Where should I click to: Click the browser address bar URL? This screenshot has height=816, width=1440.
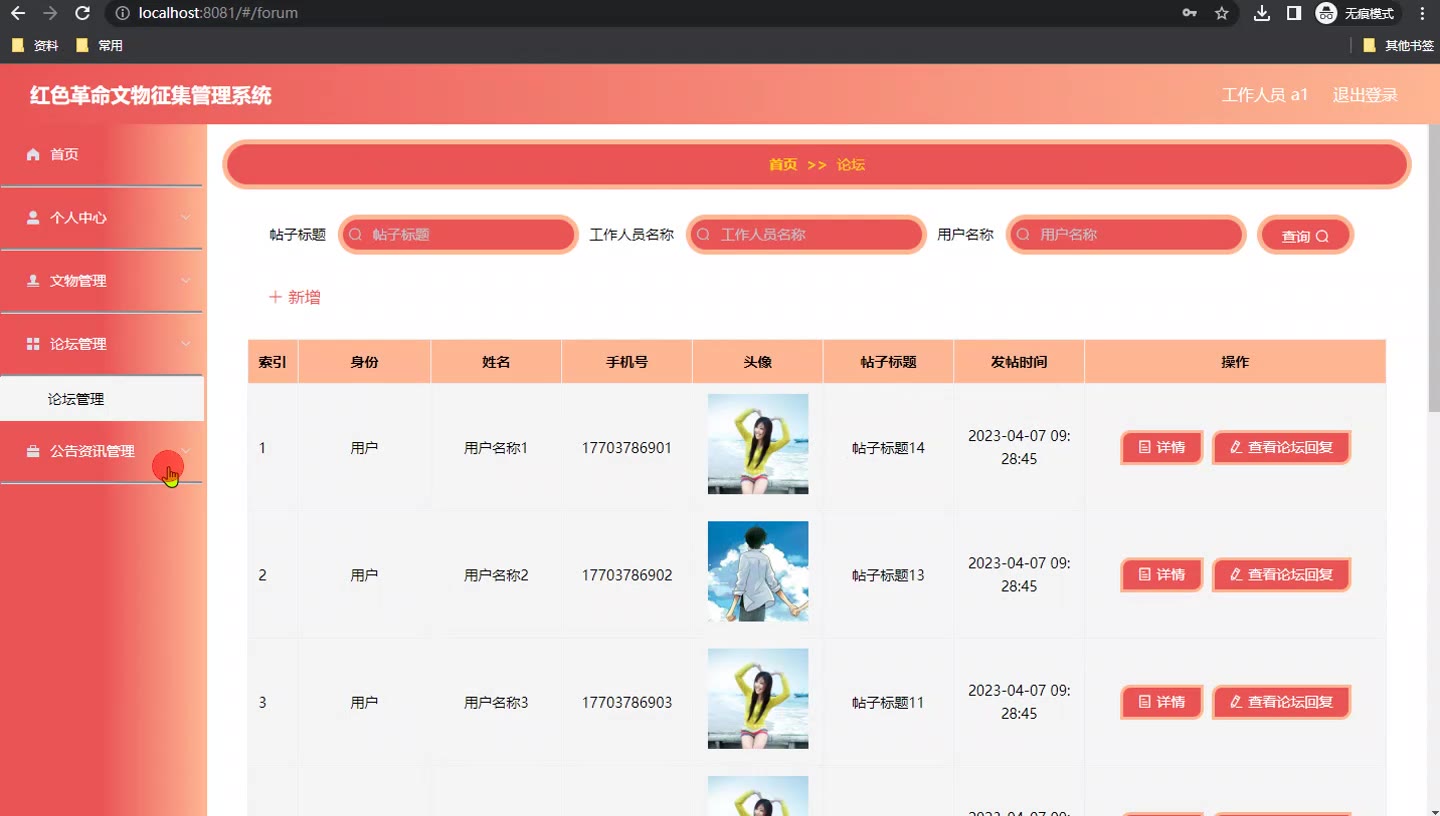218,13
